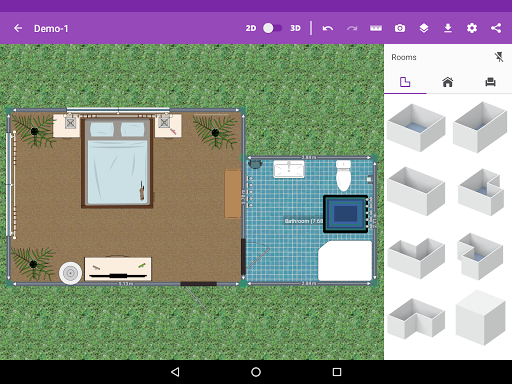Select the toilet in the bathroom
The width and height of the screenshot is (512, 384).
[x=343, y=175]
